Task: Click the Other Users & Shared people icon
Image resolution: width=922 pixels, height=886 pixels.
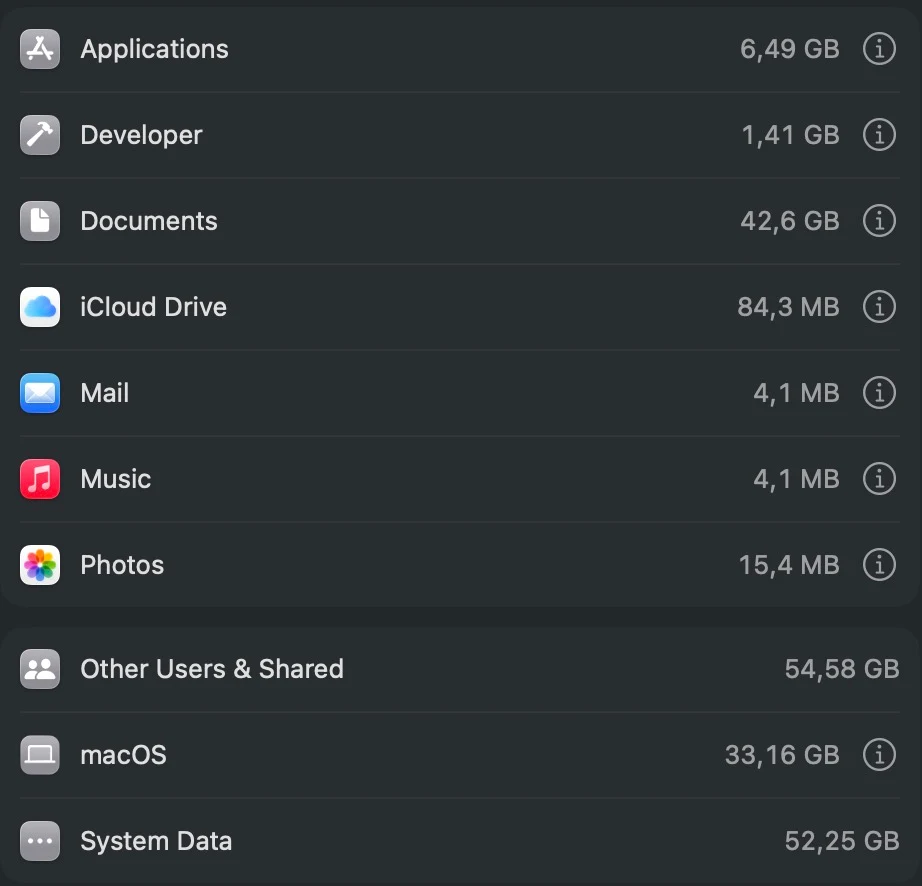Action: pos(40,668)
